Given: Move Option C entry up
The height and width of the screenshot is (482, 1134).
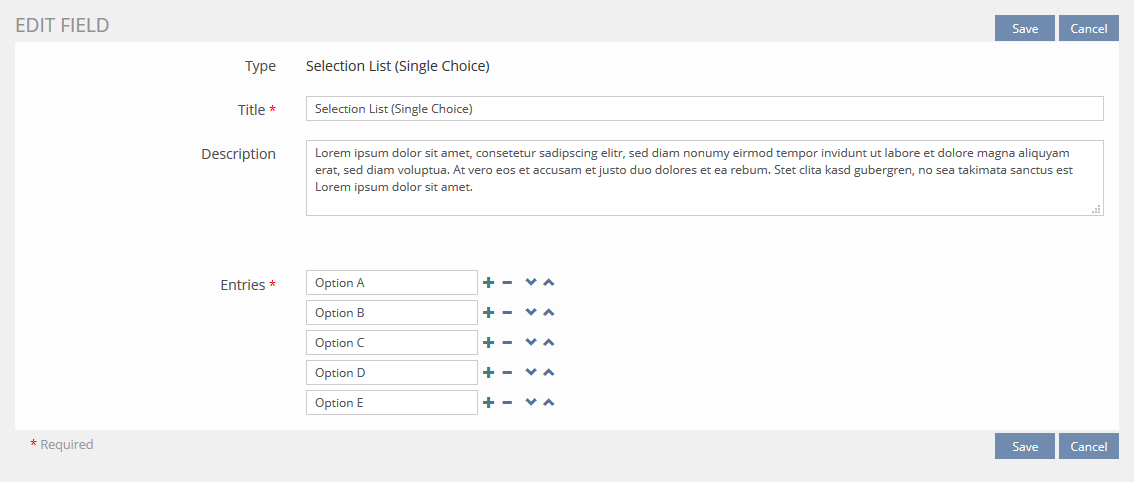Looking at the screenshot, I should coord(549,343).
